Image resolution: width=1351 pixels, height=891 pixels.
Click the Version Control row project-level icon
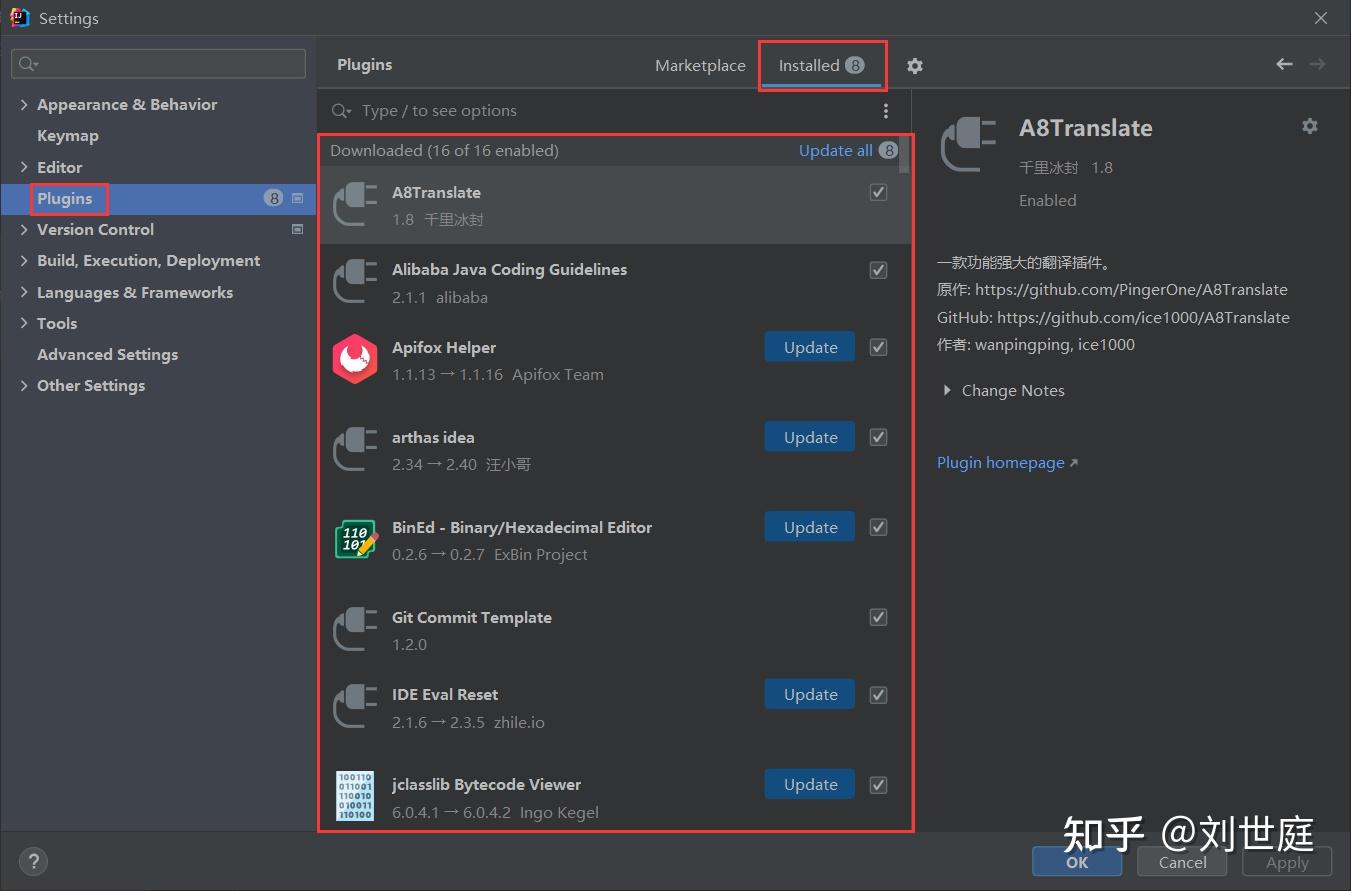(x=297, y=229)
